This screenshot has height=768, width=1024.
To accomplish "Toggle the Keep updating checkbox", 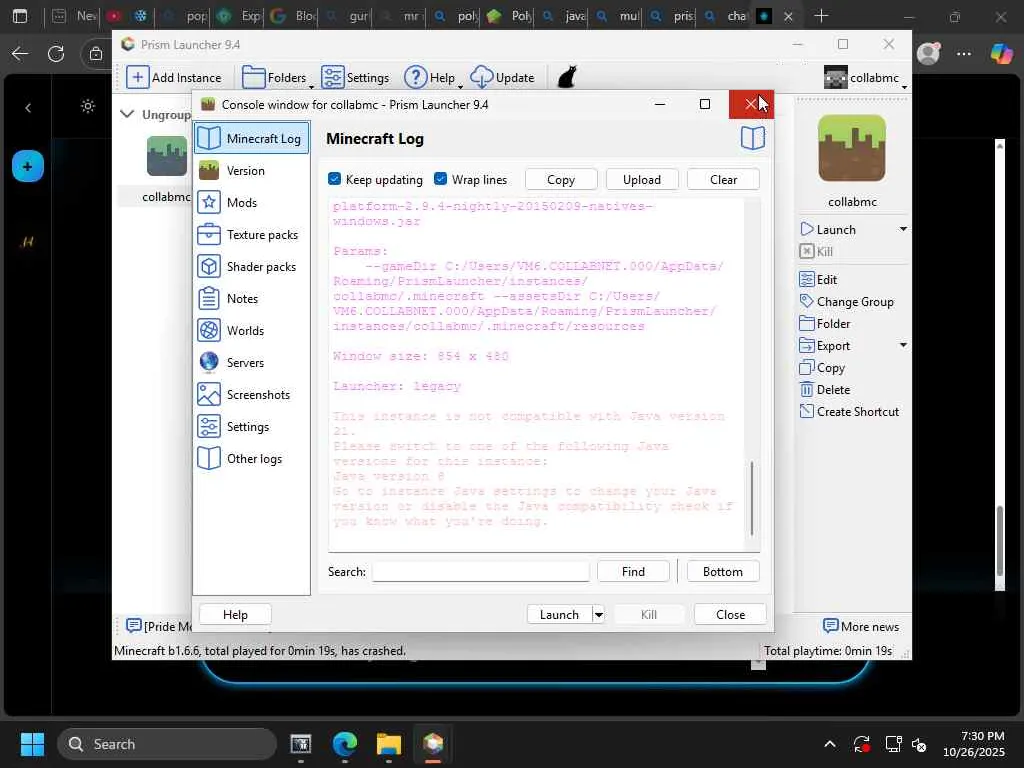I will 334,179.
